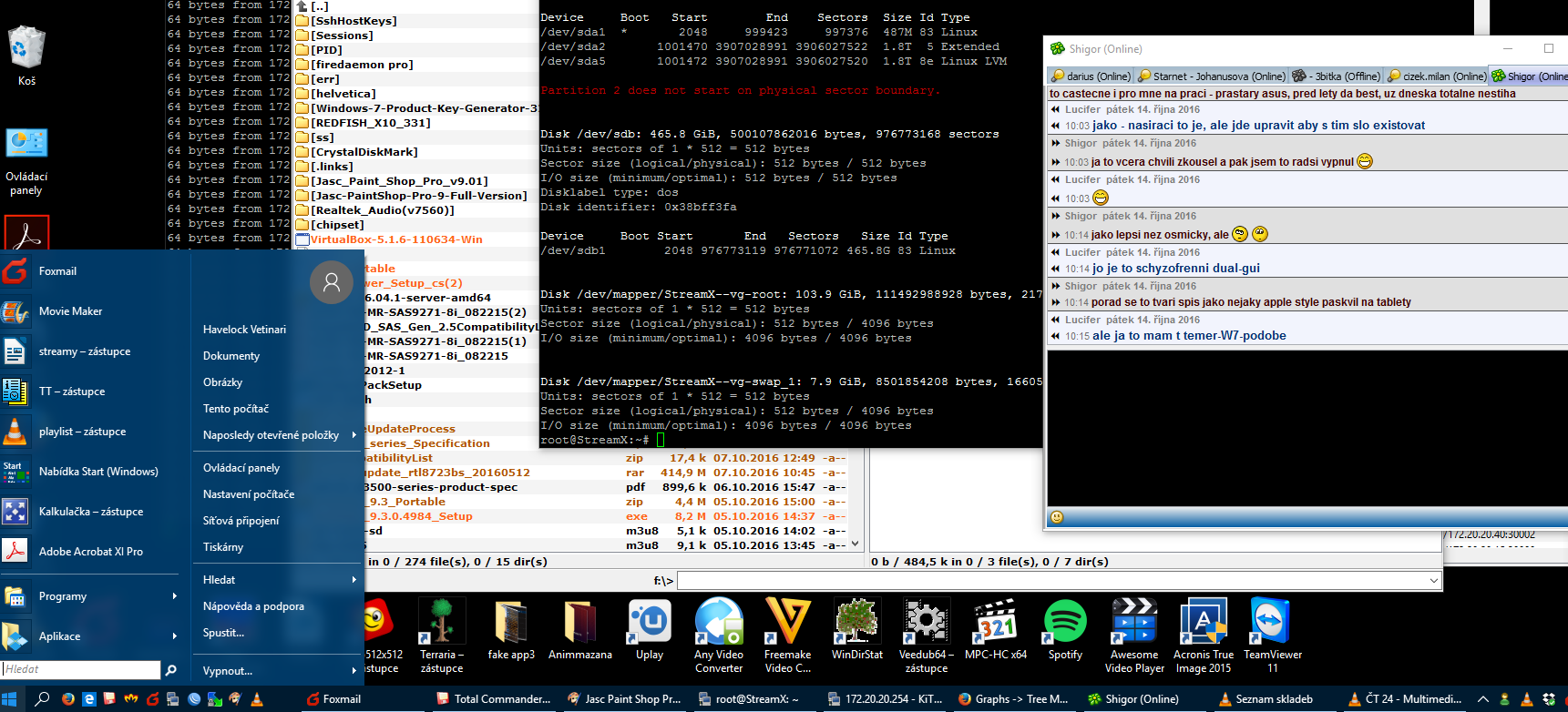This screenshot has height=712, width=1568.
Task: Open Dokumenty from start menu
Action: click(231, 356)
